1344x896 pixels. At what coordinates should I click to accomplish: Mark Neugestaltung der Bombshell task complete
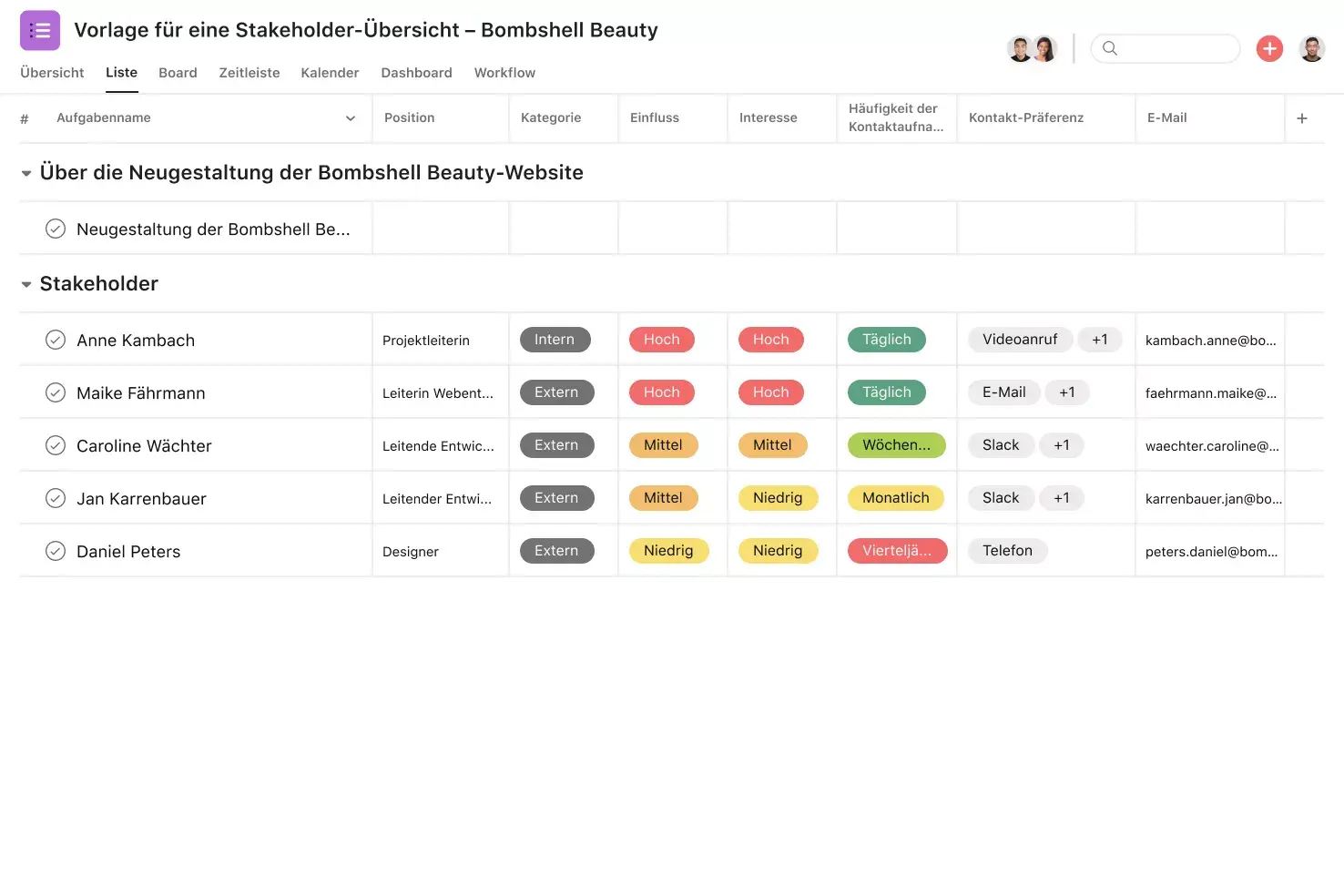56,229
